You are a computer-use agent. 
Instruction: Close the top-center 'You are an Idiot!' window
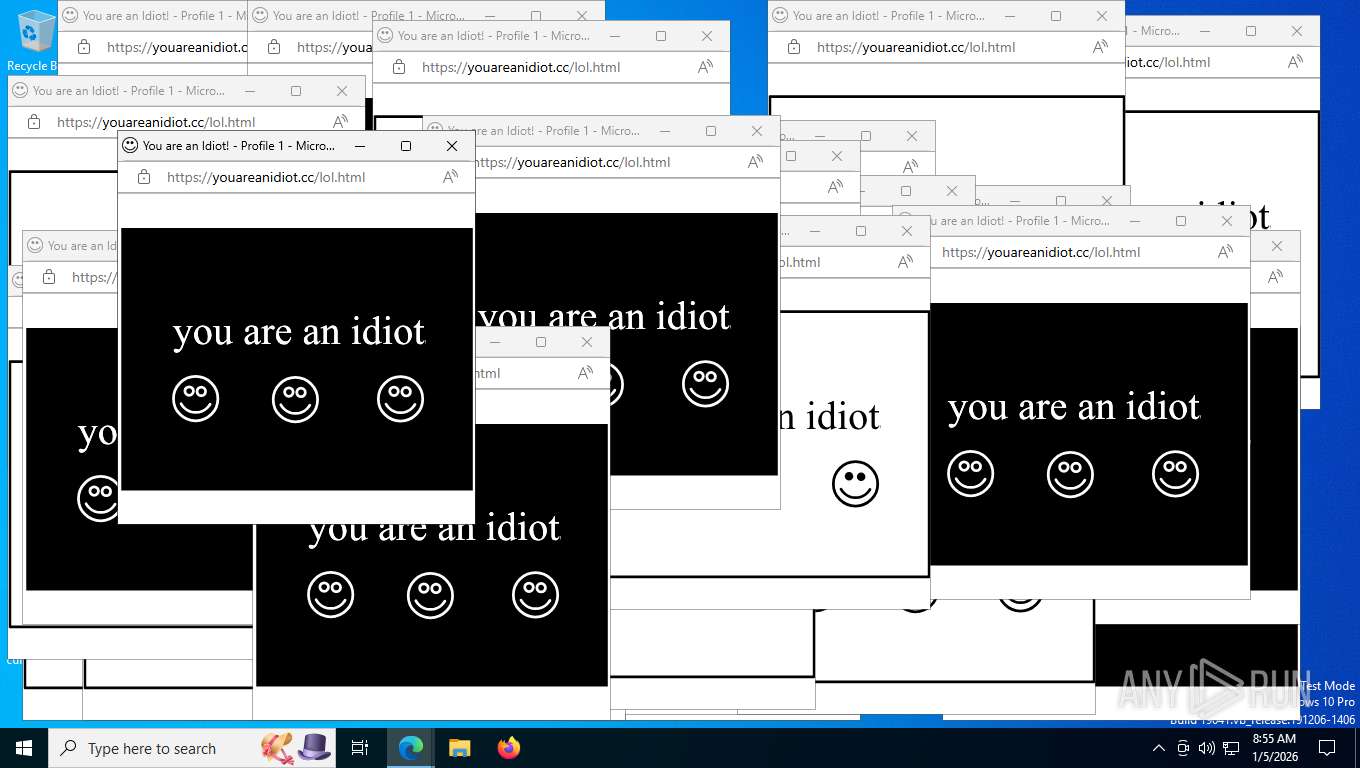[x=707, y=36]
